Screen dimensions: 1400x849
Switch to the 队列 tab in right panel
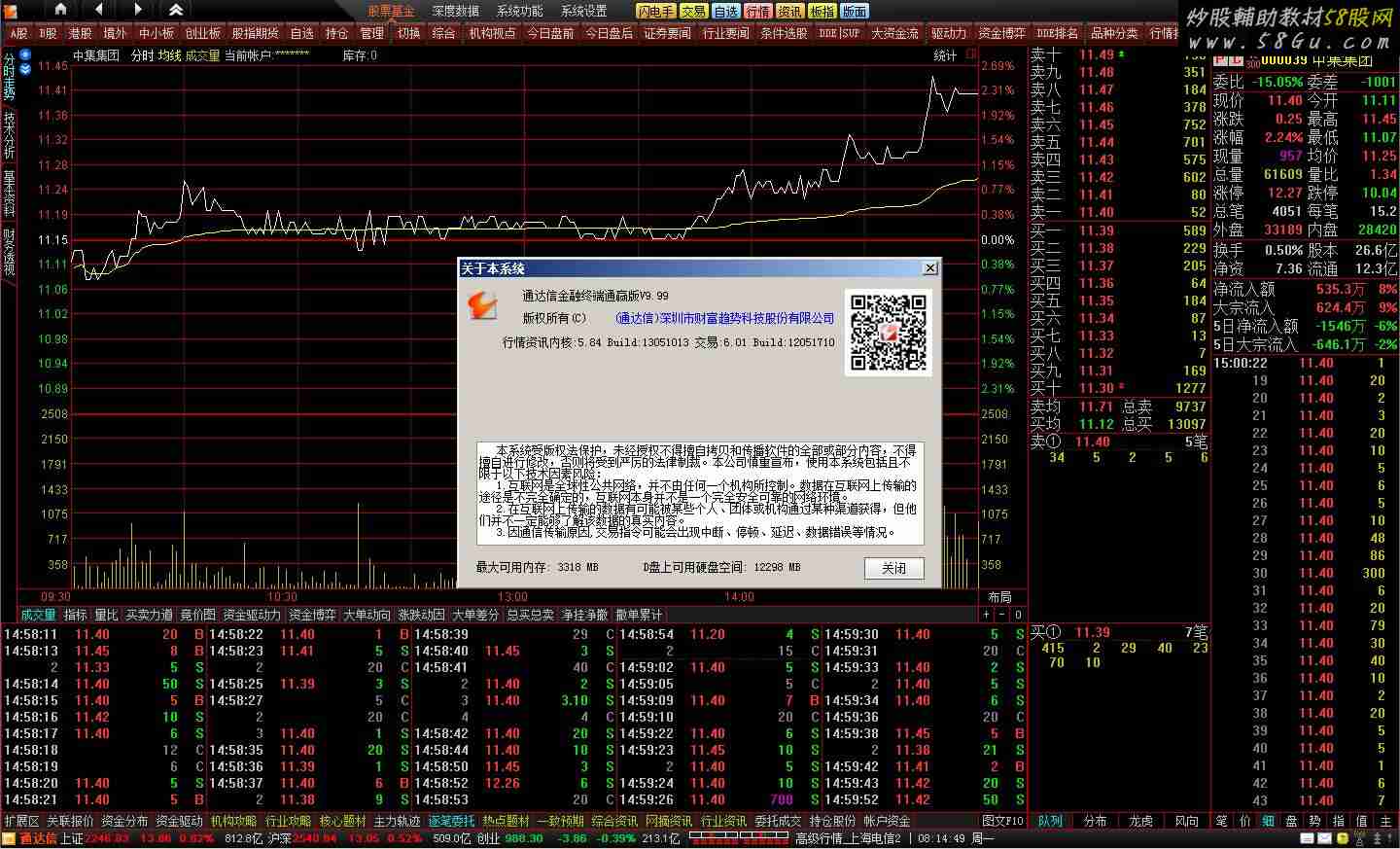[x=1050, y=821]
